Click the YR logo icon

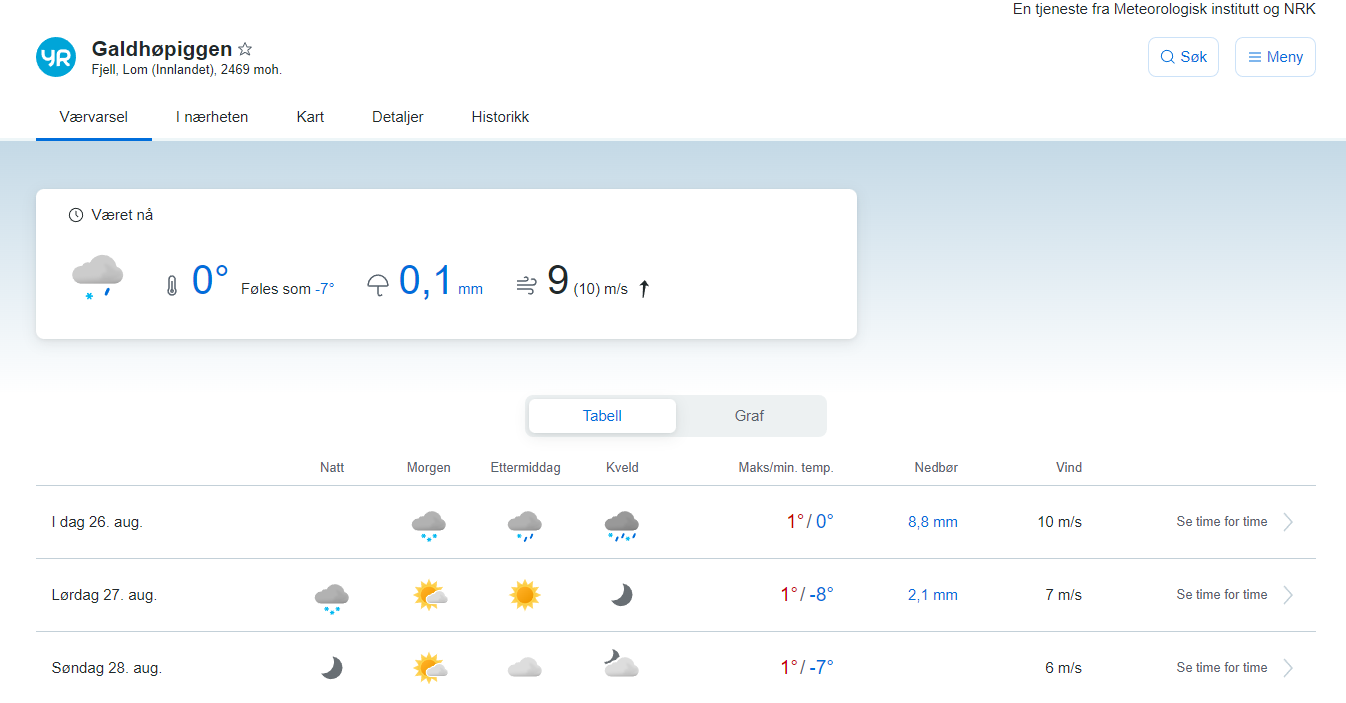[56, 57]
